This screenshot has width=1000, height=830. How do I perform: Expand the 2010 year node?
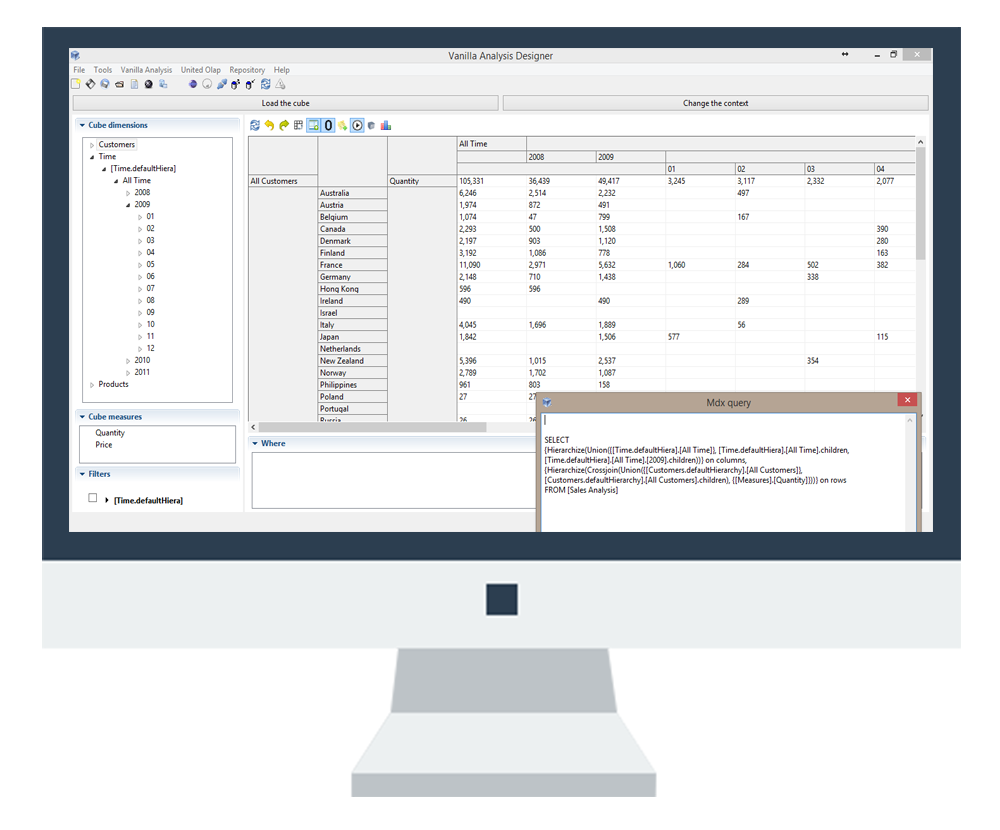[x=128, y=360]
